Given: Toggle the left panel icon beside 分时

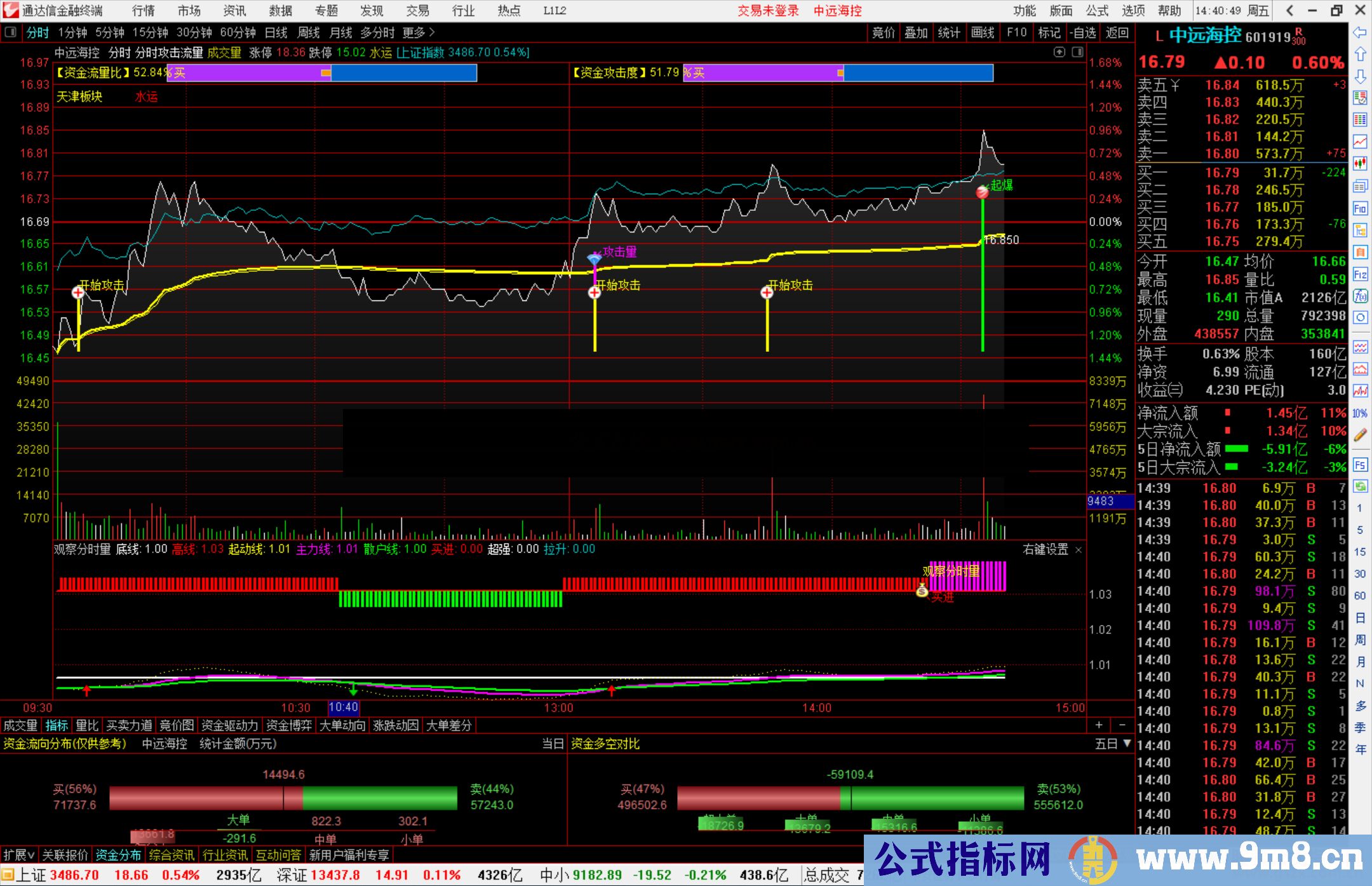Looking at the screenshot, I should pos(11,32).
